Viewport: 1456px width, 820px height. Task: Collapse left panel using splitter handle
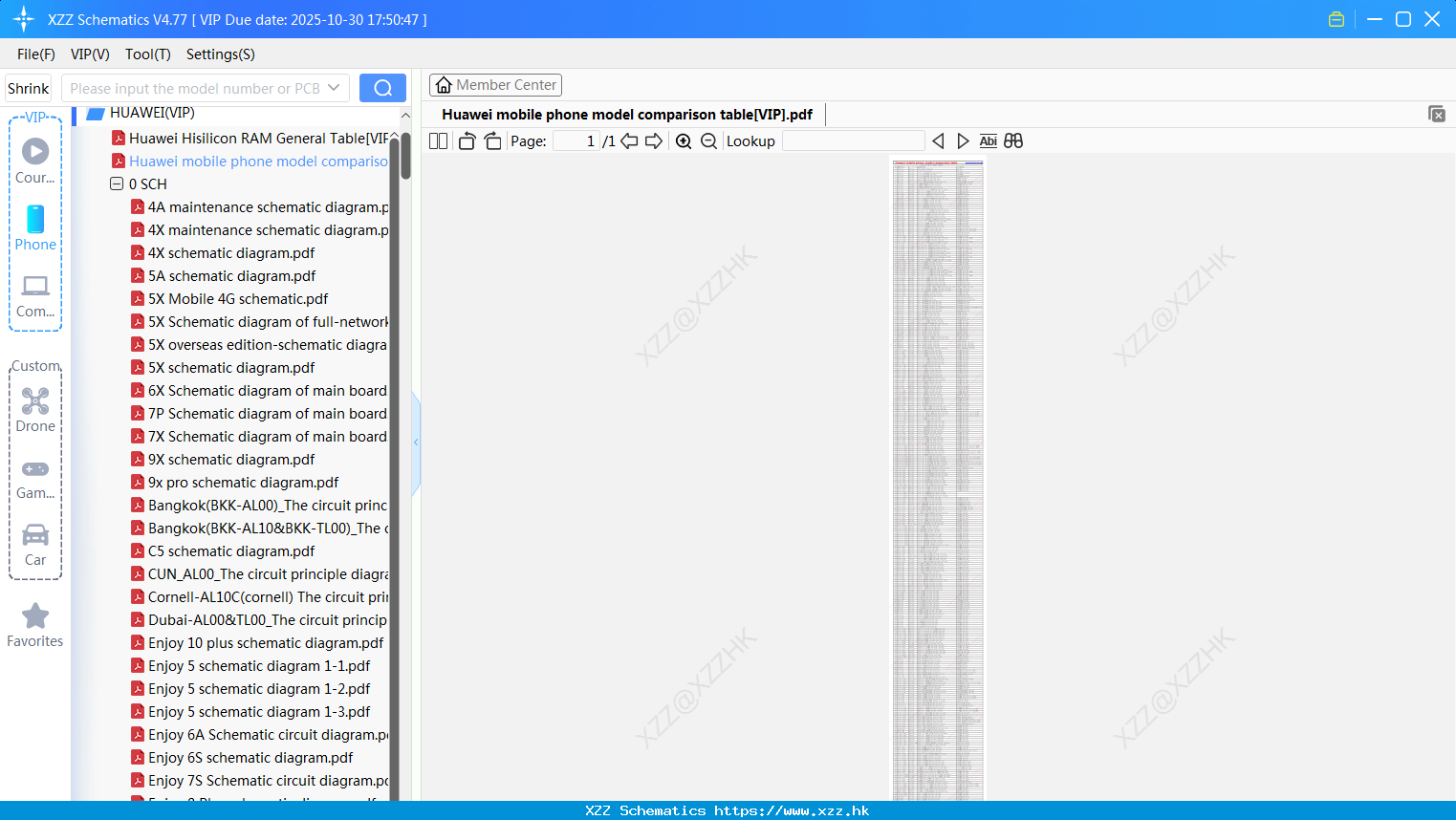[x=416, y=442]
